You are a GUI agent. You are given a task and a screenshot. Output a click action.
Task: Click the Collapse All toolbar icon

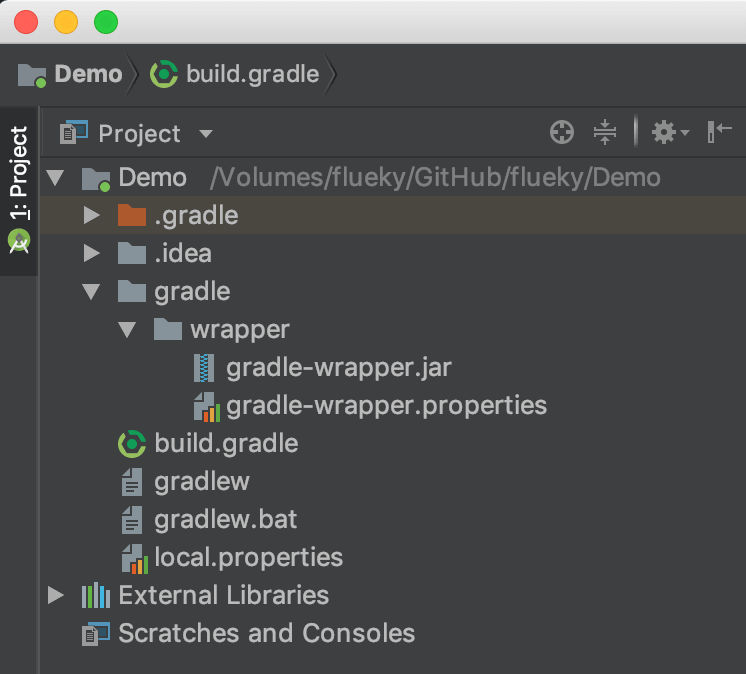(604, 132)
